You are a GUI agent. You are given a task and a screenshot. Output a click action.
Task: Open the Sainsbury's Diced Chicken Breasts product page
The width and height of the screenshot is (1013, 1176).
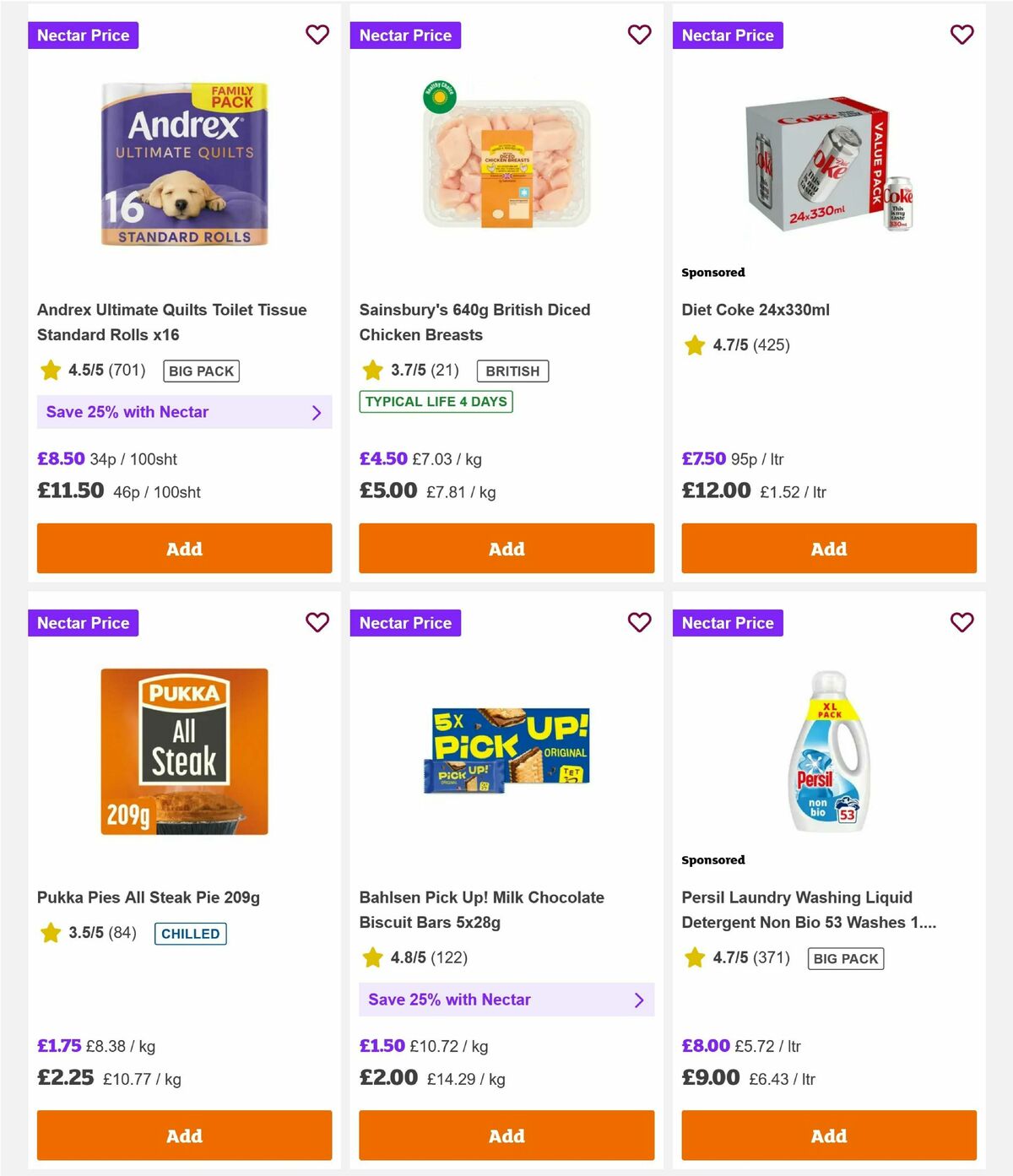pos(474,322)
